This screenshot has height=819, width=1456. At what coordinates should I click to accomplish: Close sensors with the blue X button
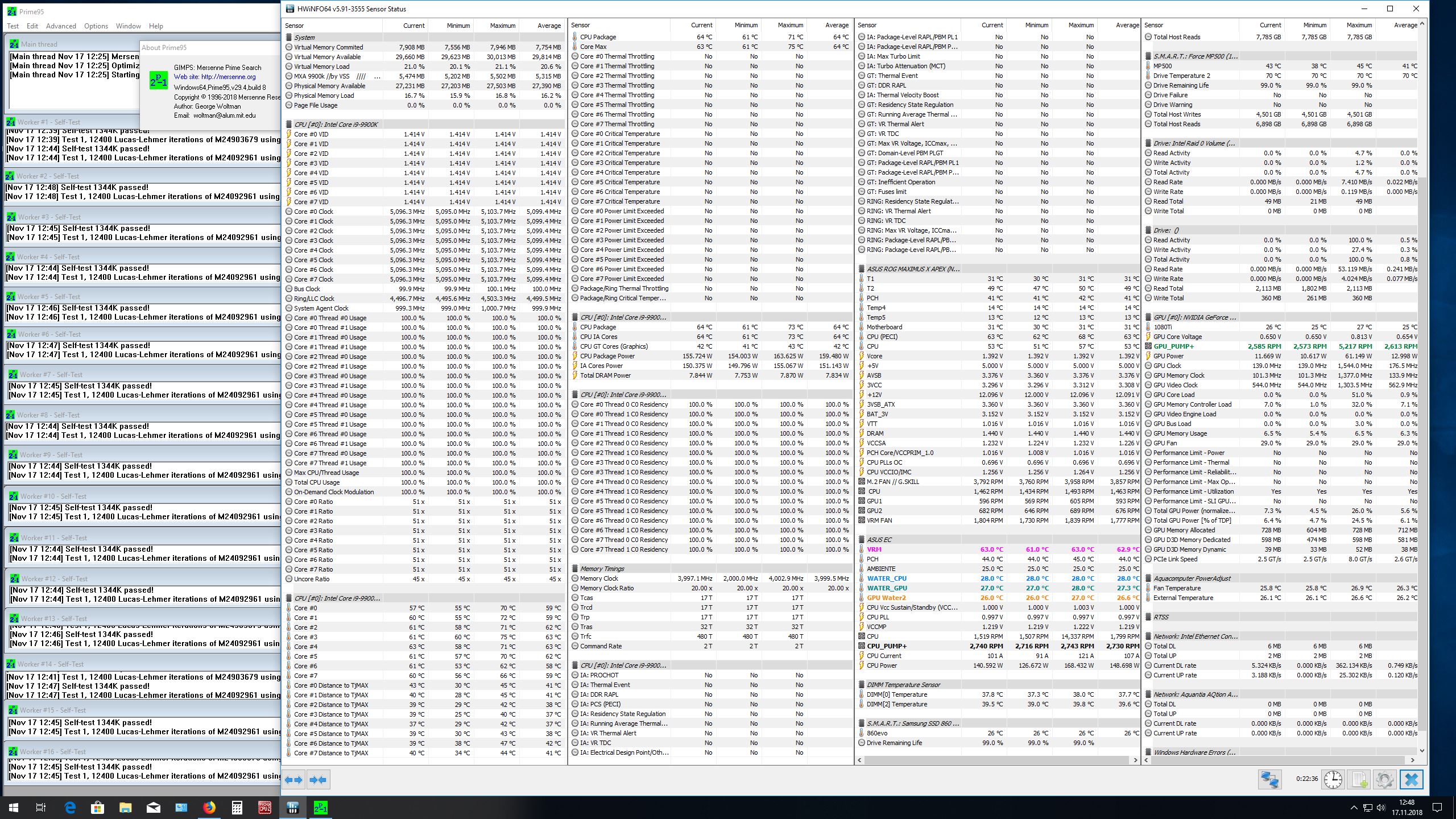[x=1411, y=779]
